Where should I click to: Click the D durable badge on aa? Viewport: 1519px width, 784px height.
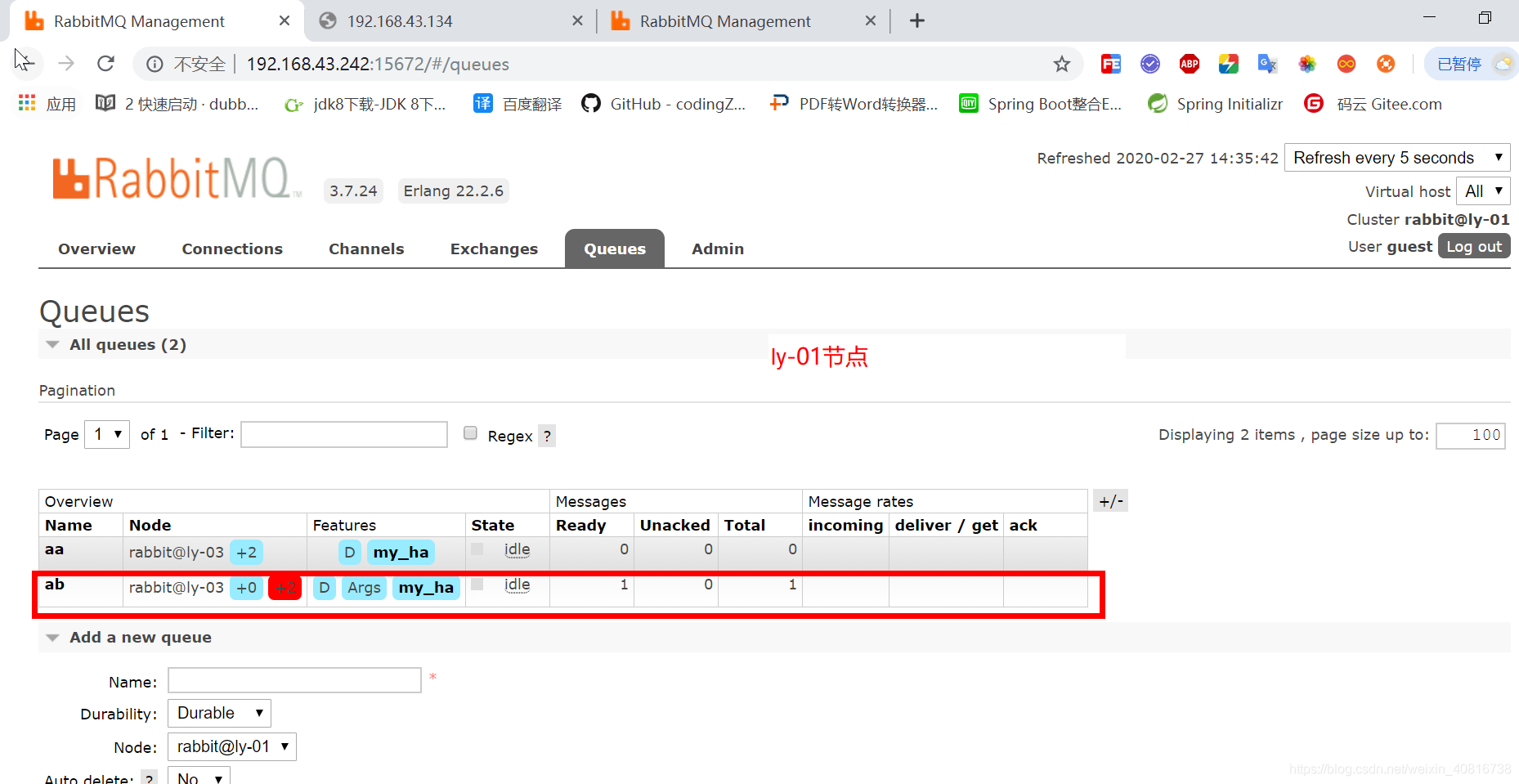[x=350, y=553]
